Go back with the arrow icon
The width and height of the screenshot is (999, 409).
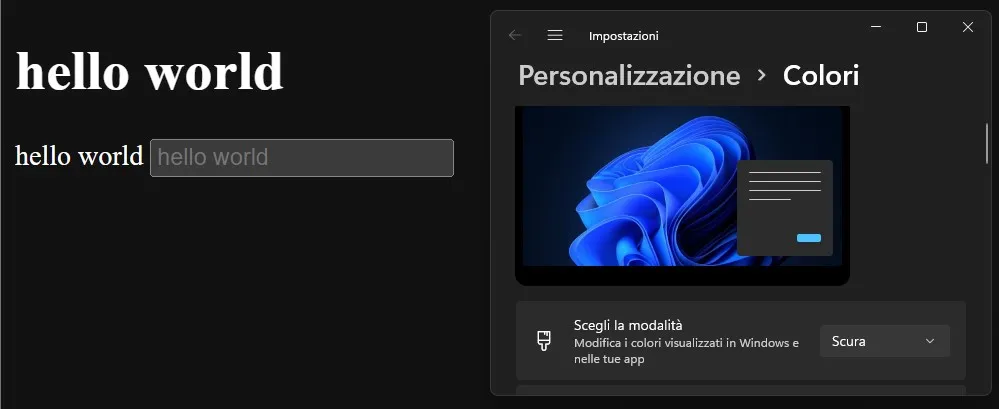(515, 36)
